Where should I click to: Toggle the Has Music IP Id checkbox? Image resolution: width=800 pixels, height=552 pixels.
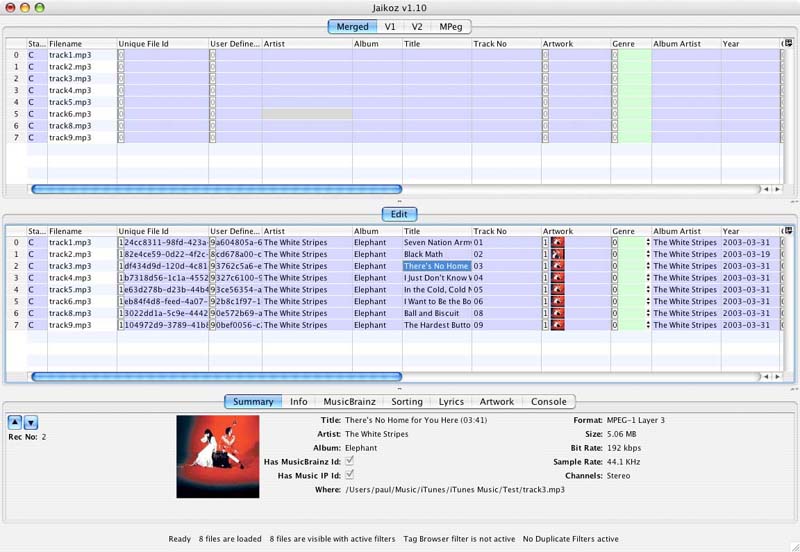(x=349, y=474)
